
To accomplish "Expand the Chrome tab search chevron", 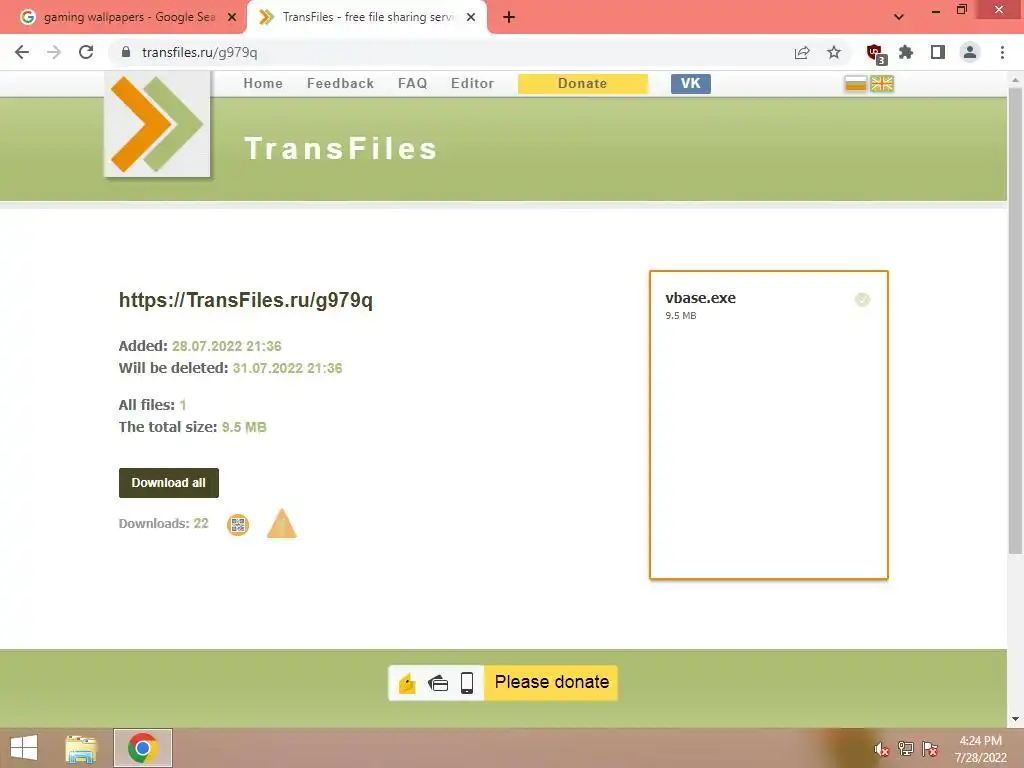I will point(899,17).
